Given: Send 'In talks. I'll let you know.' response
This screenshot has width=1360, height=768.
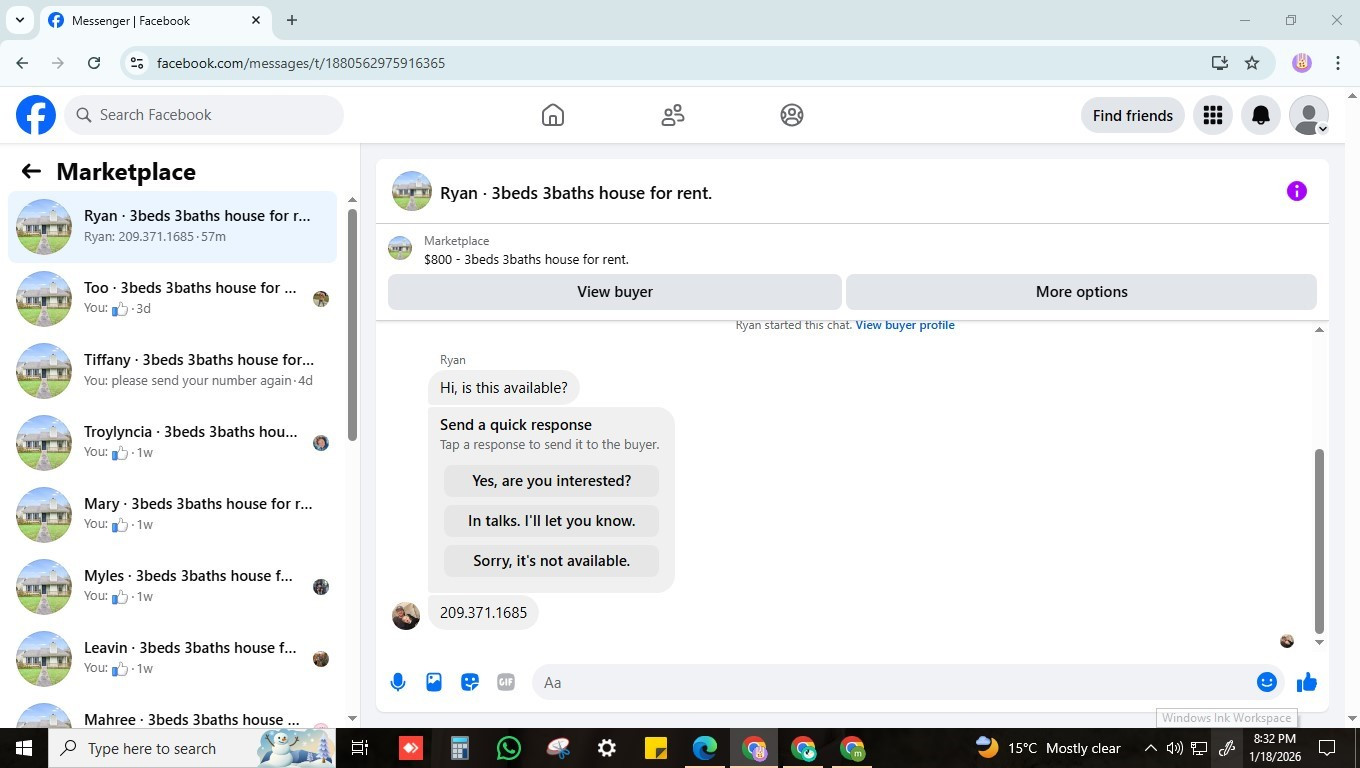Looking at the screenshot, I should coord(552,521).
